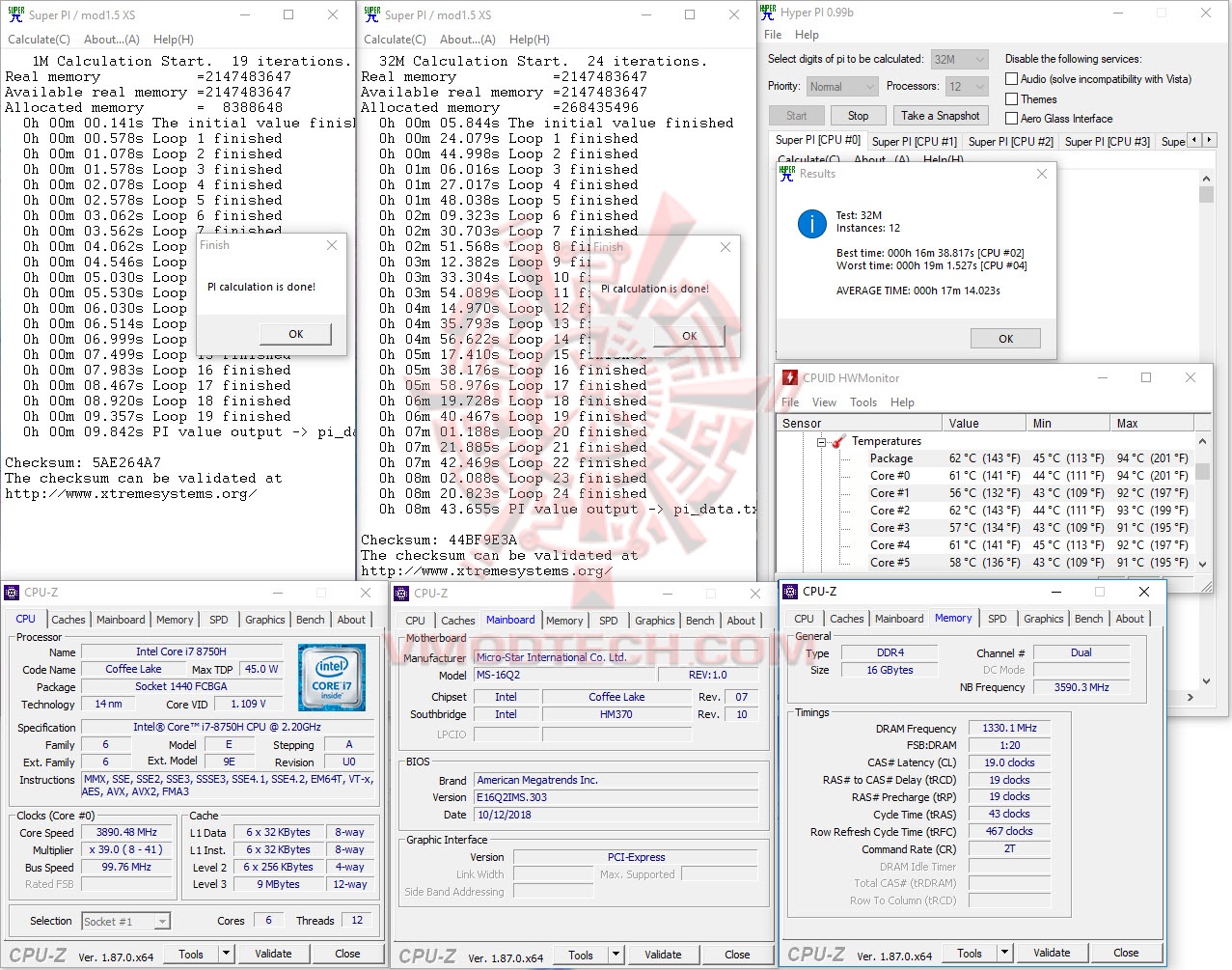1232x970 pixels.
Task: Toggle Aero Glass Interface checkbox
Action: point(1011,119)
